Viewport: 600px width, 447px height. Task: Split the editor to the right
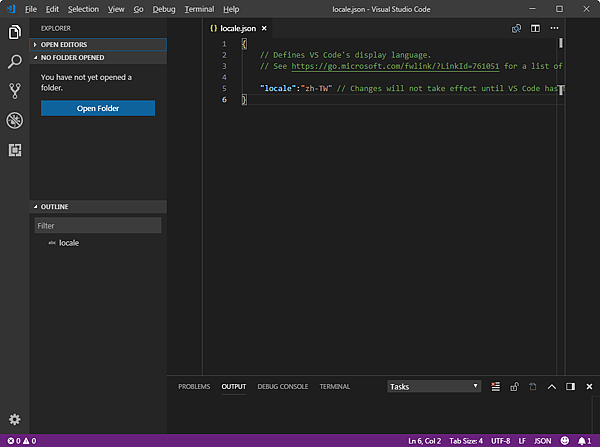tap(535, 29)
